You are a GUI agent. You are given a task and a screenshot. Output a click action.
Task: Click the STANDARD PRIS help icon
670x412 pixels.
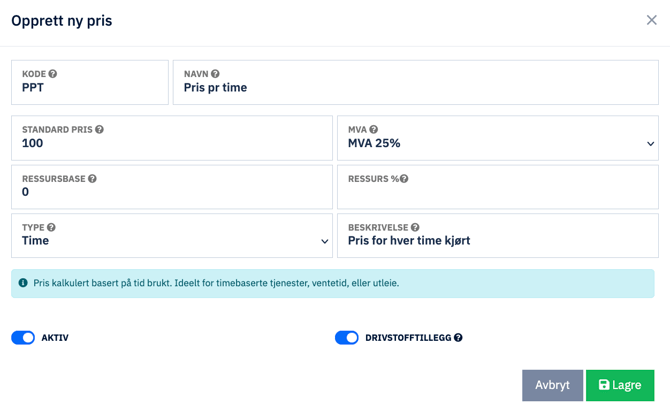click(99, 130)
